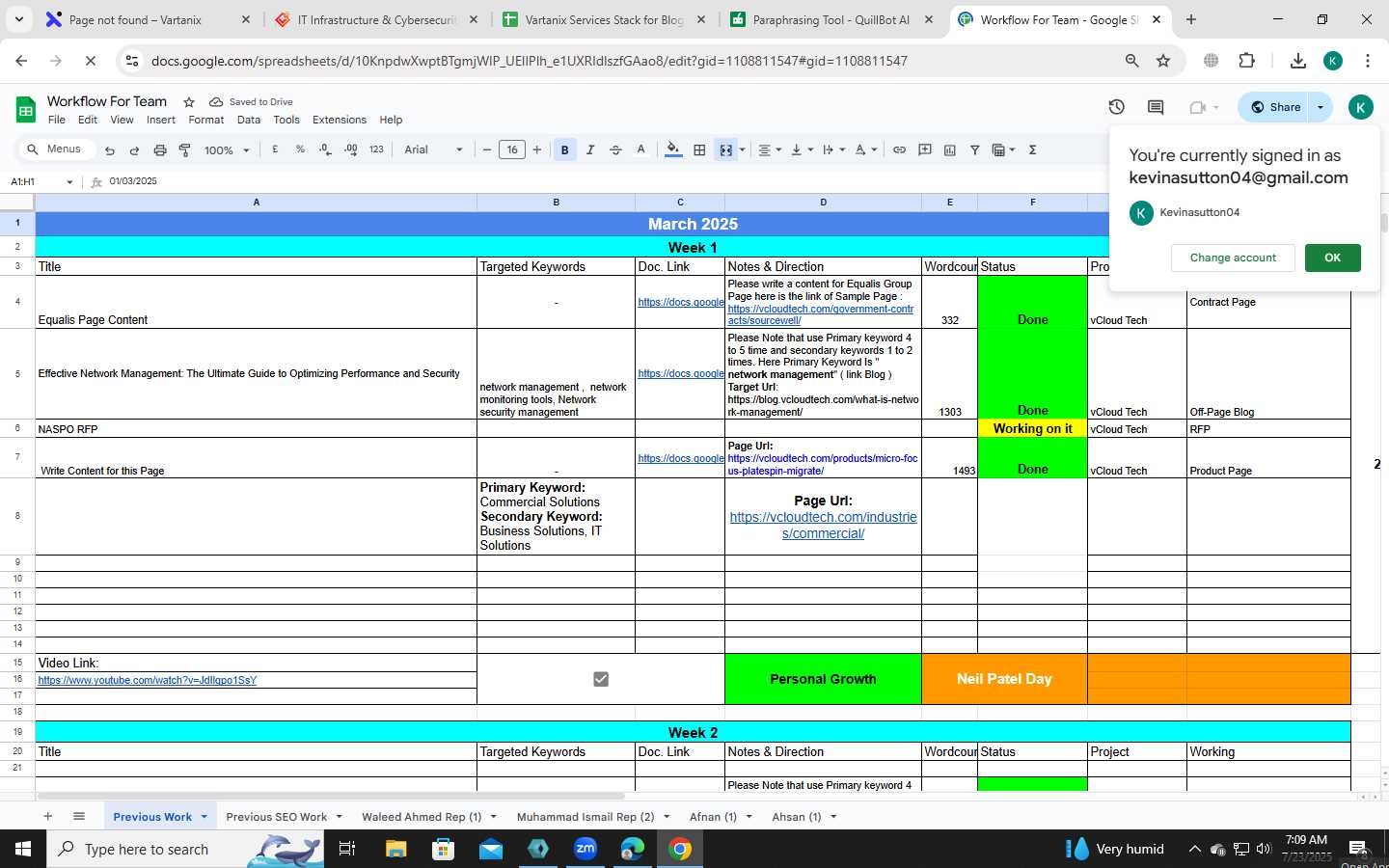Click Change account button
Viewport: 1389px width, 868px height.
pos(1233,258)
